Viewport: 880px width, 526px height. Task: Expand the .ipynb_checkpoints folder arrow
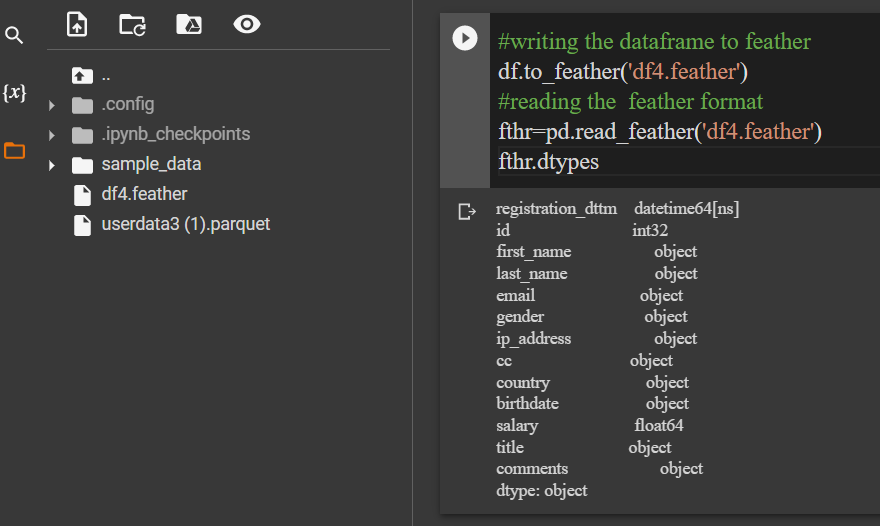point(52,135)
